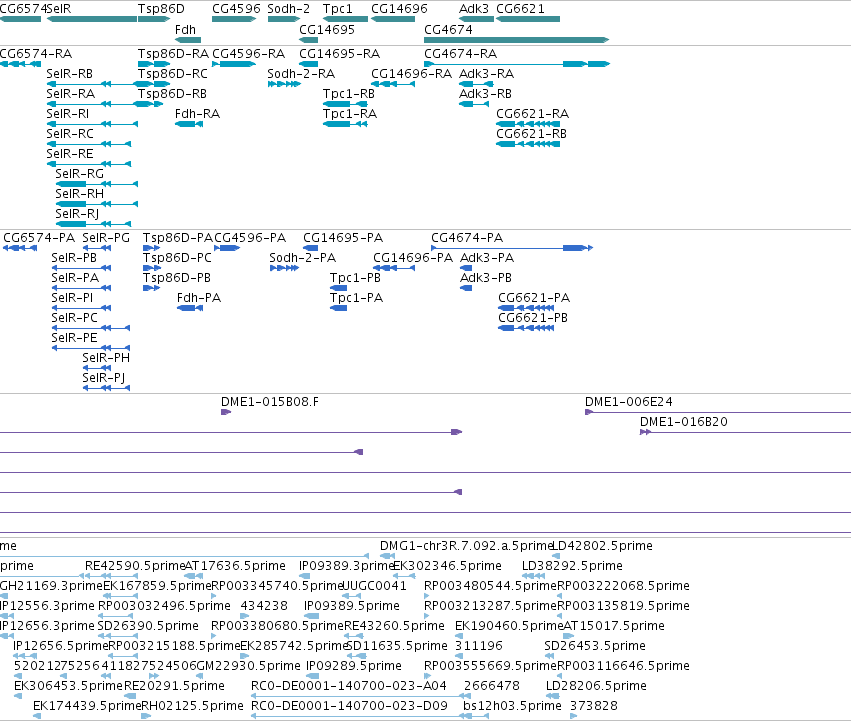
Task: Select protein Tsp86D-PA
Action: tap(151, 248)
